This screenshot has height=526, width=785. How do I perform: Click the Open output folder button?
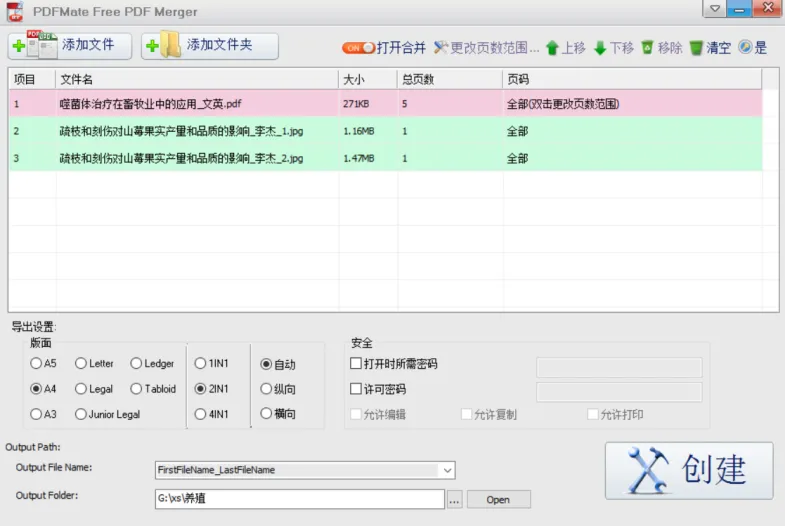pos(498,499)
